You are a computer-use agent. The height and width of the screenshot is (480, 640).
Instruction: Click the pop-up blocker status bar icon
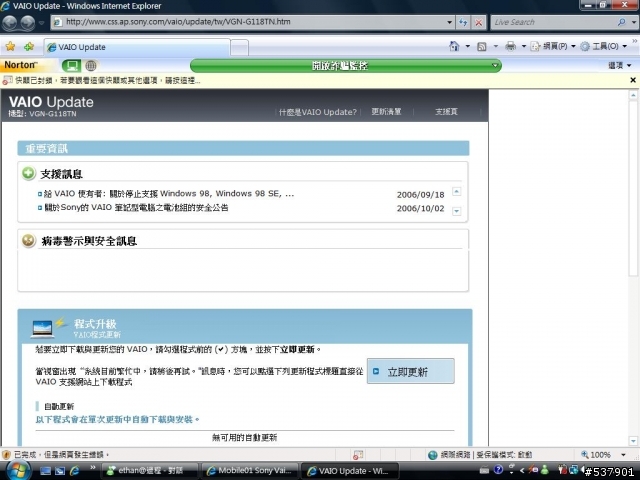click(x=358, y=455)
